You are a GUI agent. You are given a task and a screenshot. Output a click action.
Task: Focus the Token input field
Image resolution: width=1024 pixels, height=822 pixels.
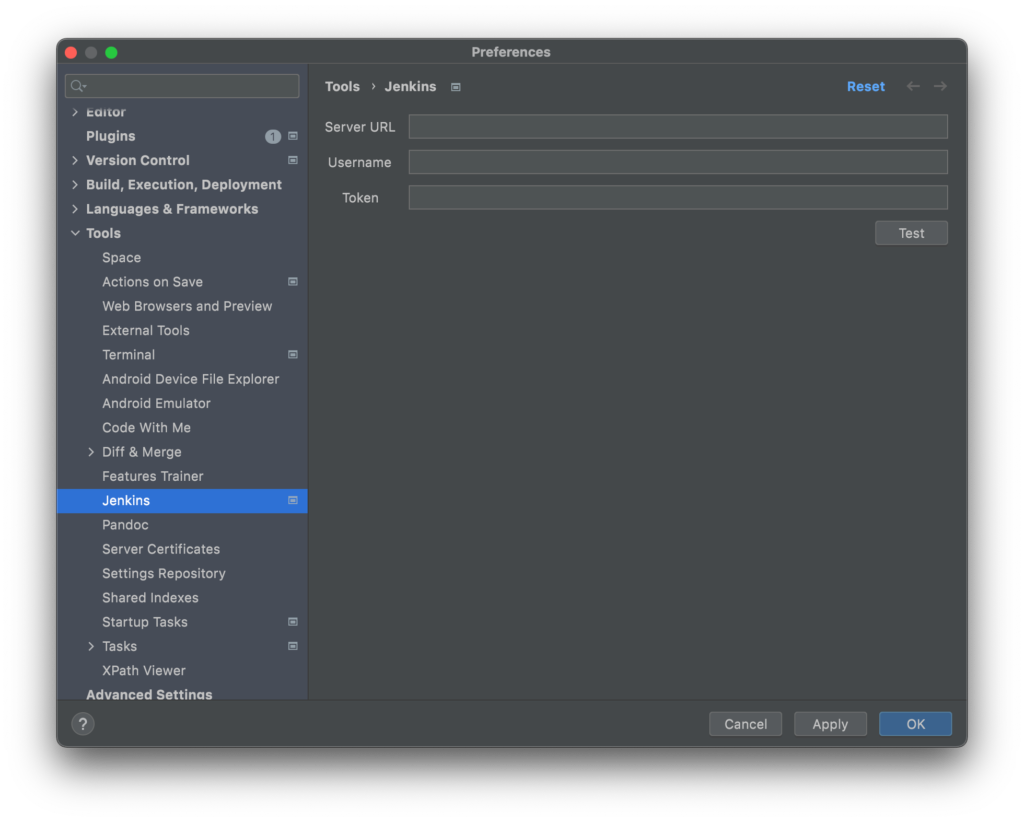point(678,197)
